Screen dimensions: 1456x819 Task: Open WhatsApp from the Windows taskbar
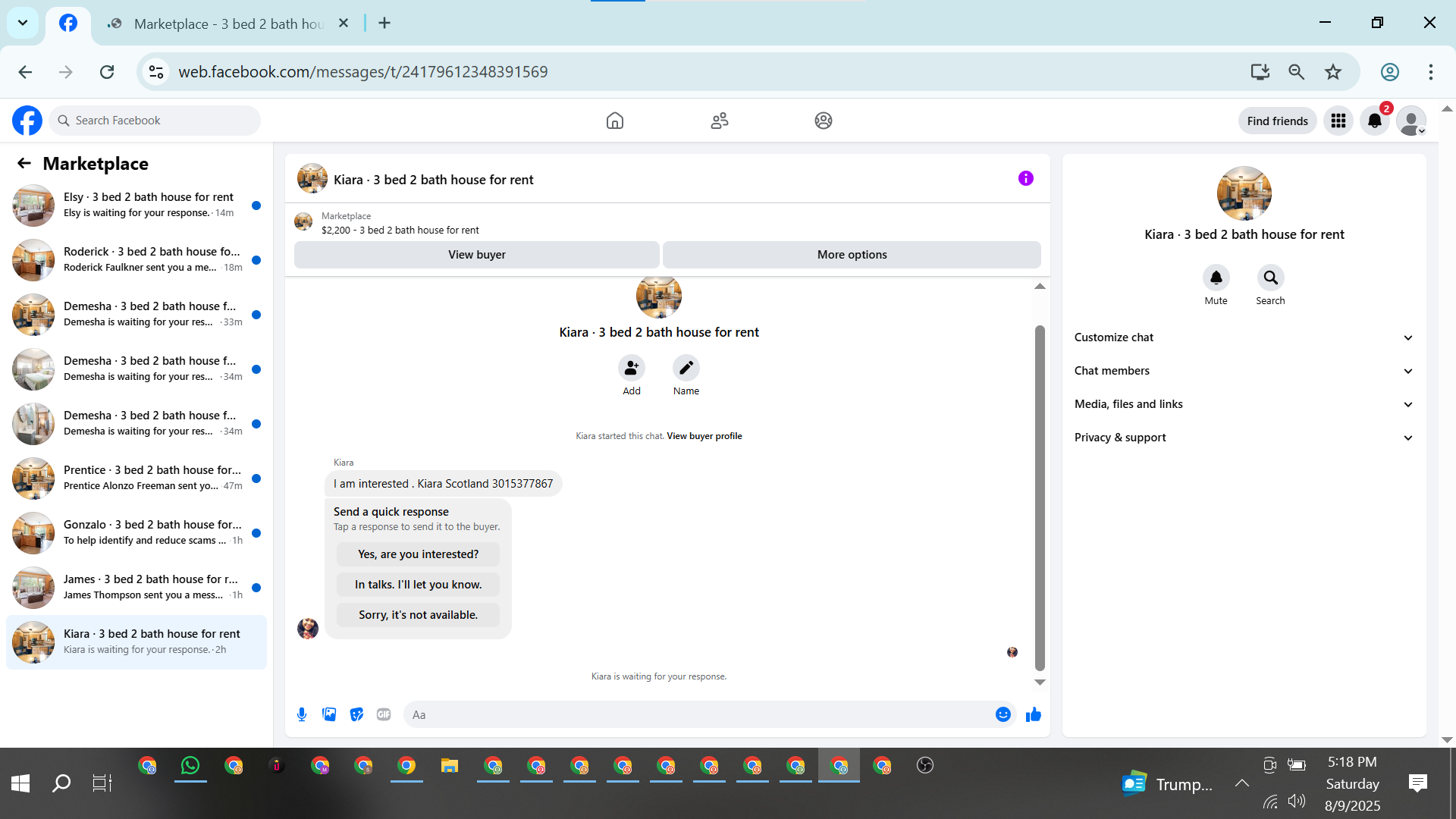tap(190, 766)
